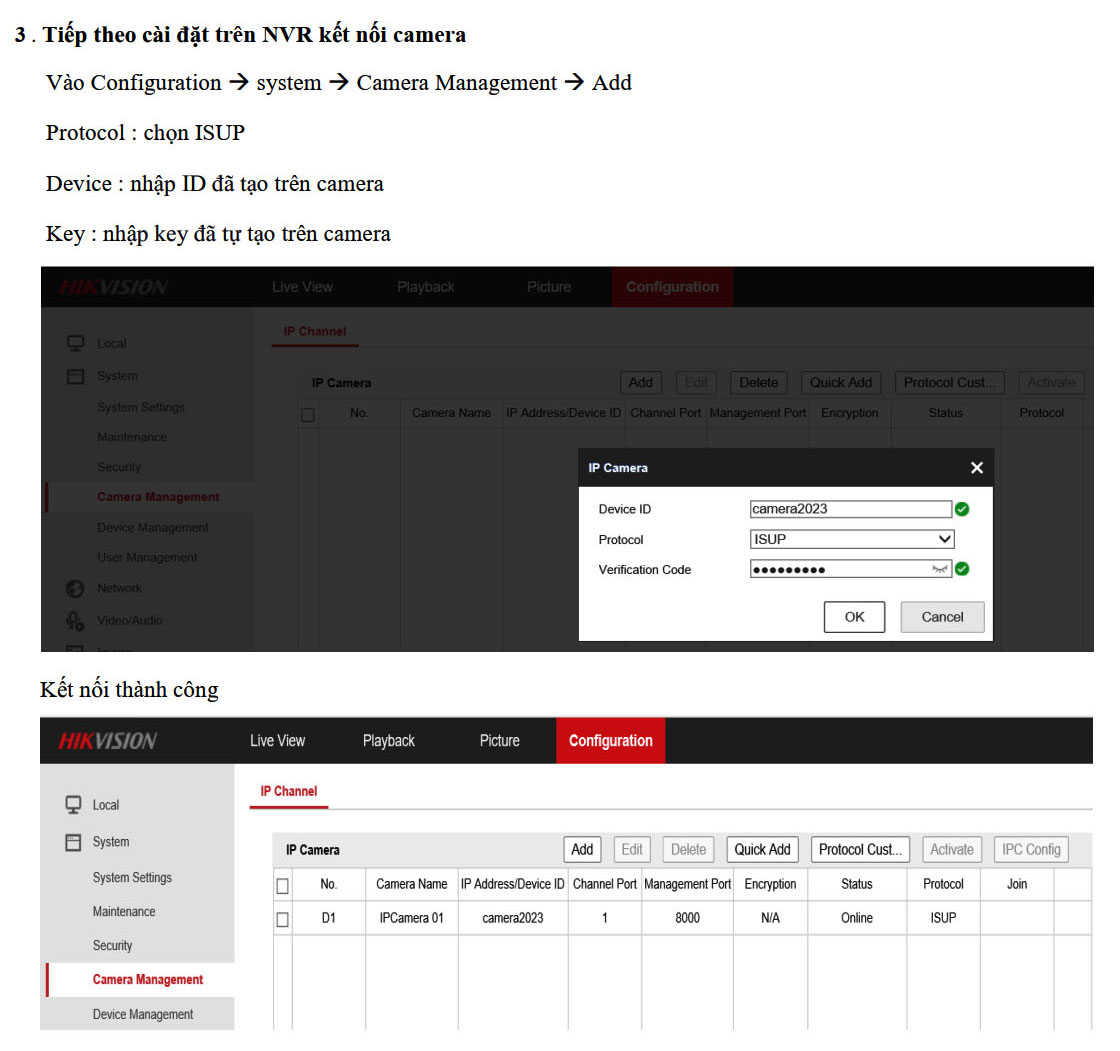Check the checkbox for camera row D1
1120x1051 pixels.
[x=282, y=917]
